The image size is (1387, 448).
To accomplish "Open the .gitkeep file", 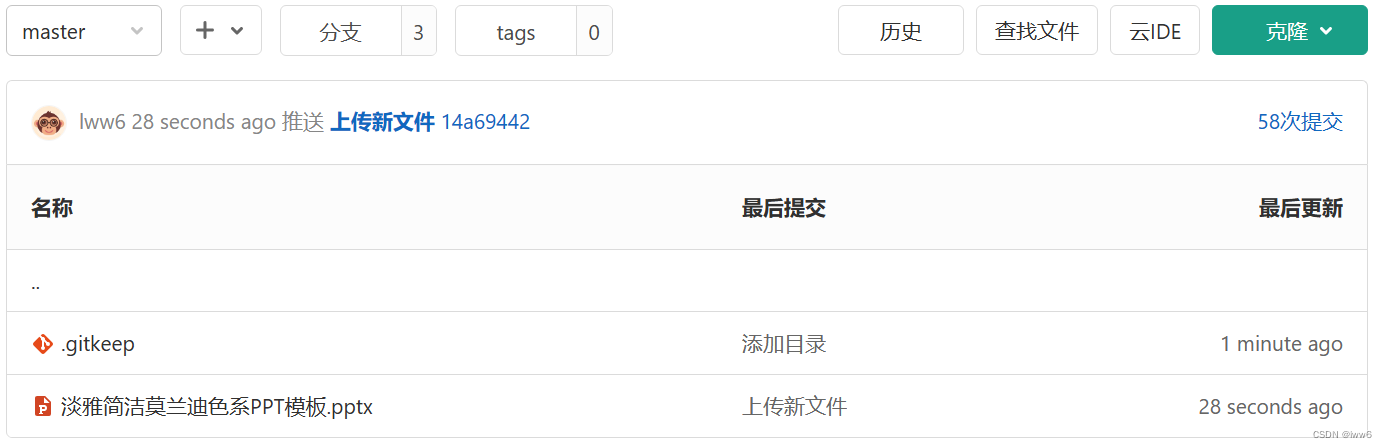I will 98,344.
